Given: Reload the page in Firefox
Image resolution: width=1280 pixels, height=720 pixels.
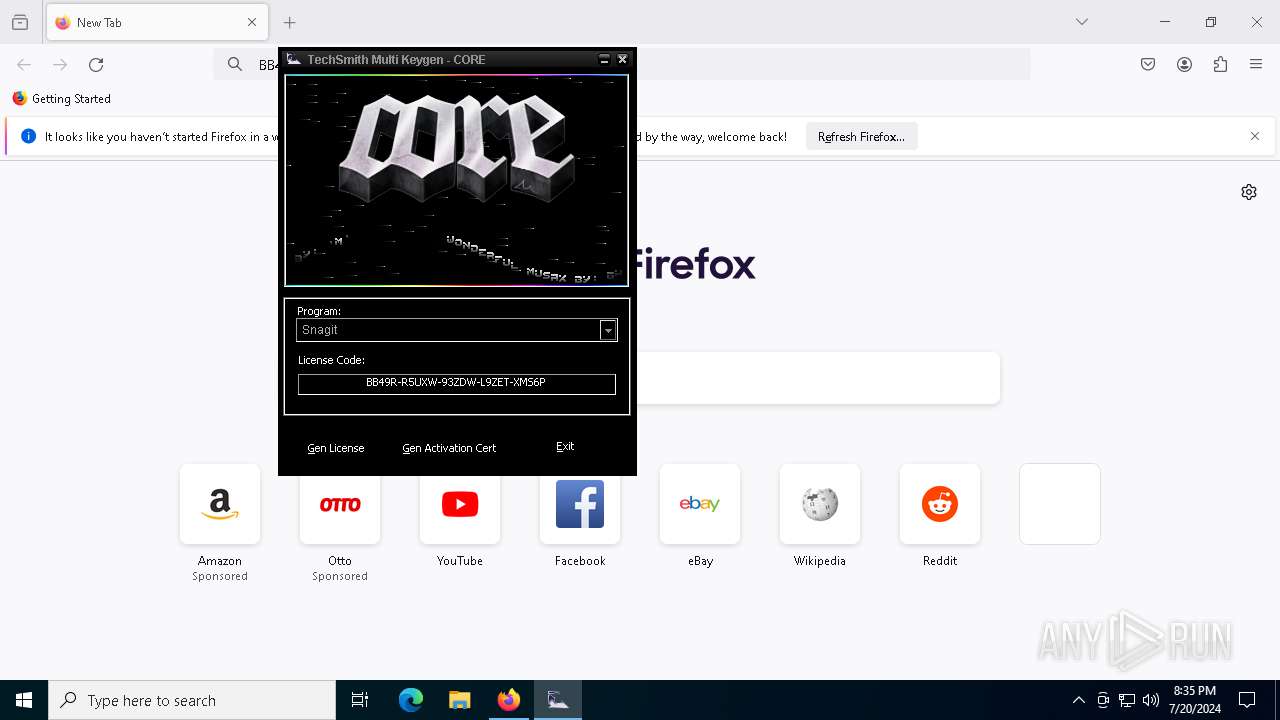Looking at the screenshot, I should click(x=96, y=65).
